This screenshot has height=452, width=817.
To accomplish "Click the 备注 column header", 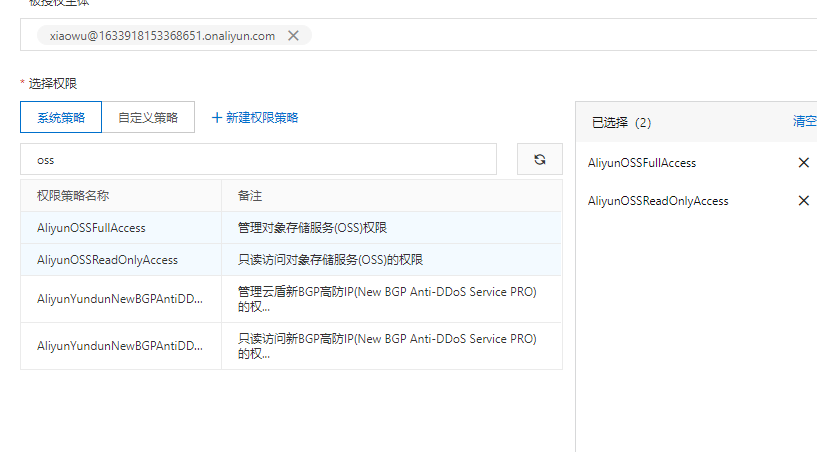I will click(x=250, y=196).
